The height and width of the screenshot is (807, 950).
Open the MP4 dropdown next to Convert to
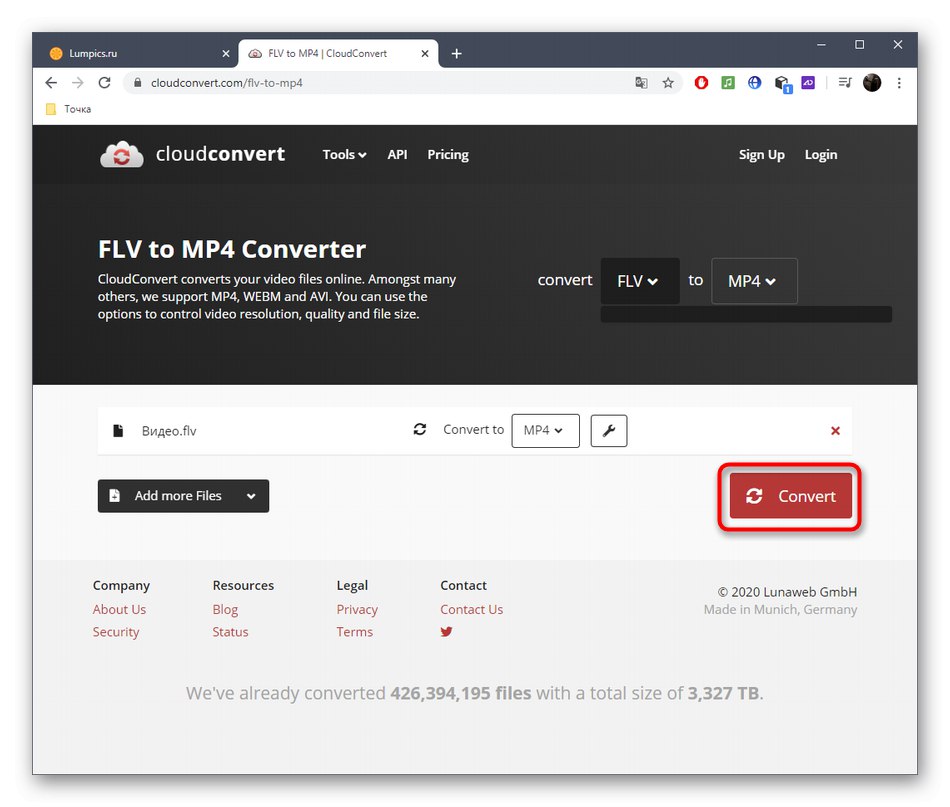coord(545,431)
